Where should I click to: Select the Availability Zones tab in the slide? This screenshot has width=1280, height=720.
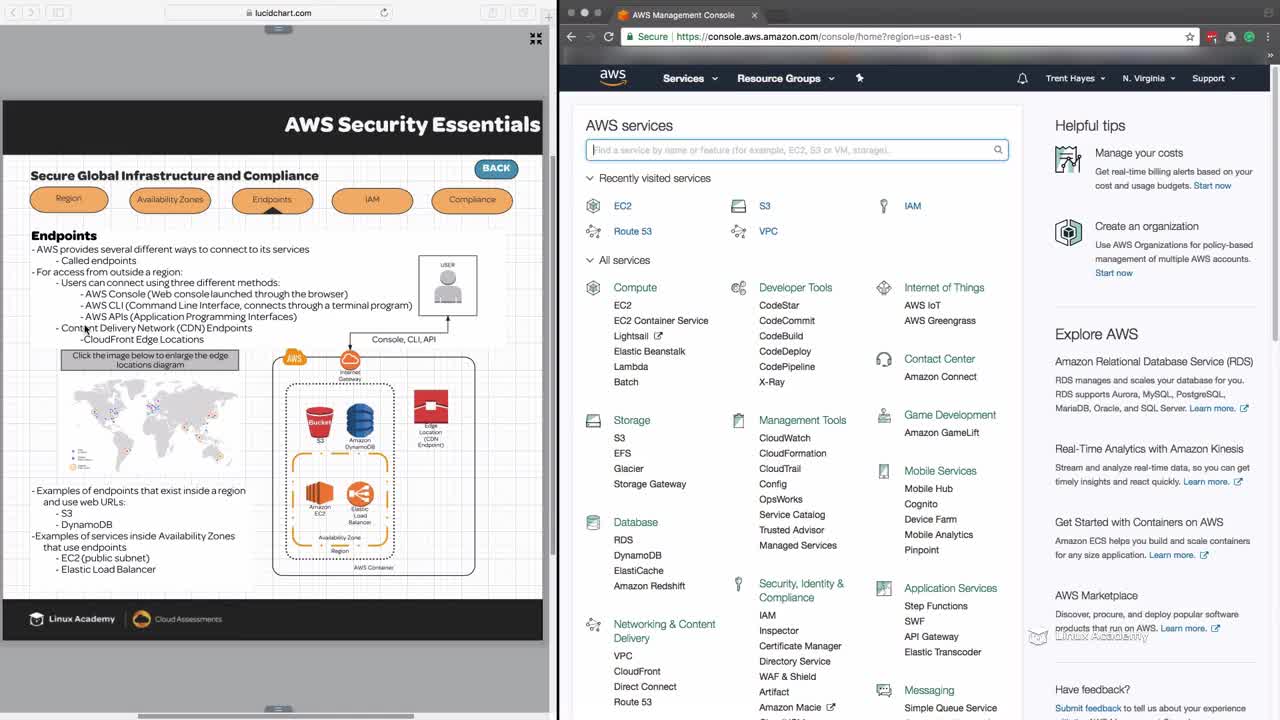(170, 200)
